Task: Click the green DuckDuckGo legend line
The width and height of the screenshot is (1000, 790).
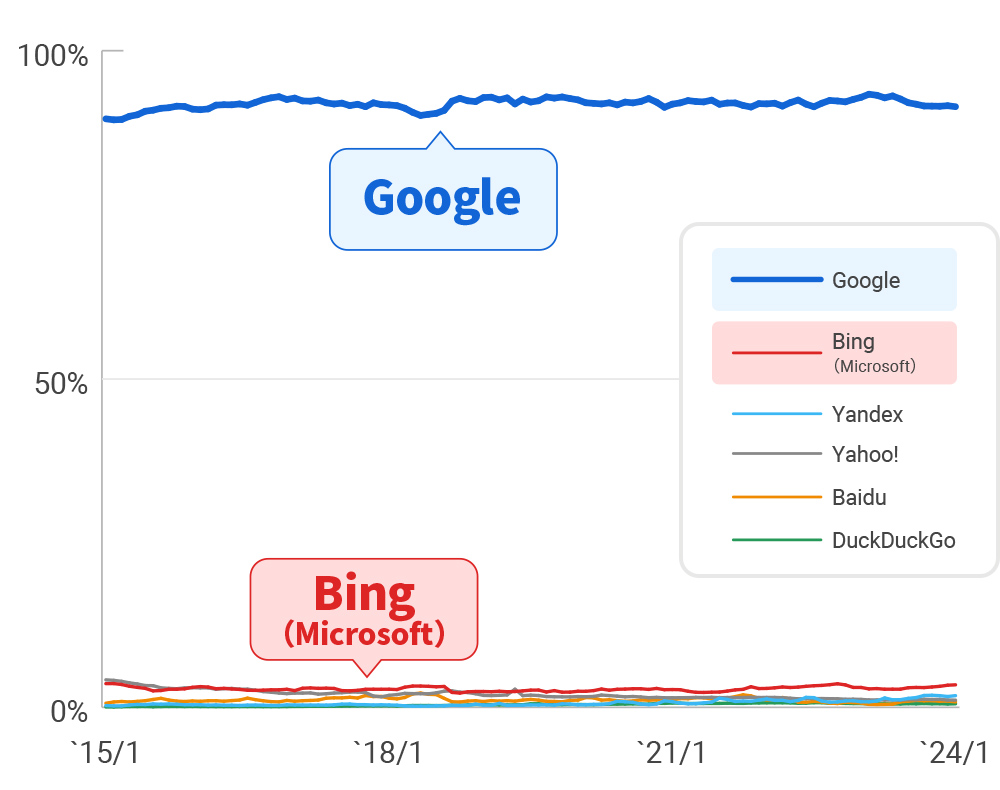Action: point(776,540)
